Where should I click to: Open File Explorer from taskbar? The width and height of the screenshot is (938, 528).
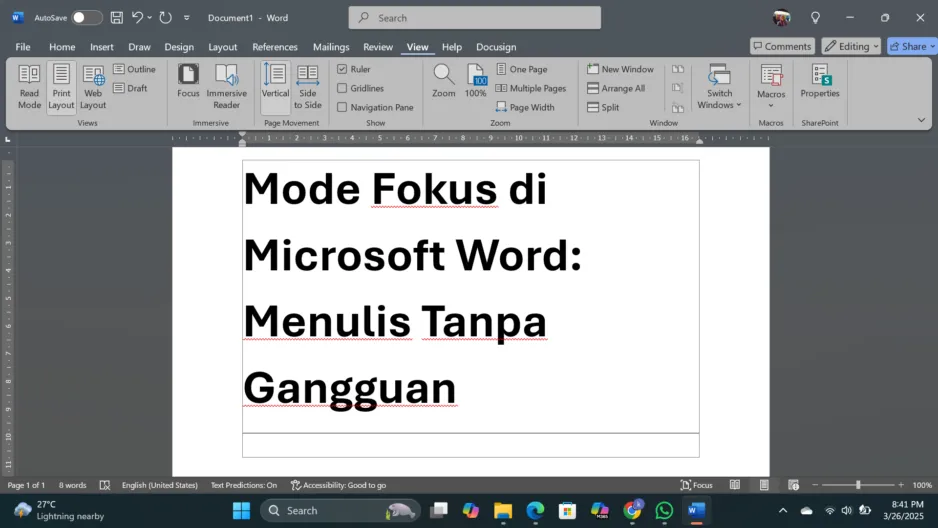coord(503,511)
